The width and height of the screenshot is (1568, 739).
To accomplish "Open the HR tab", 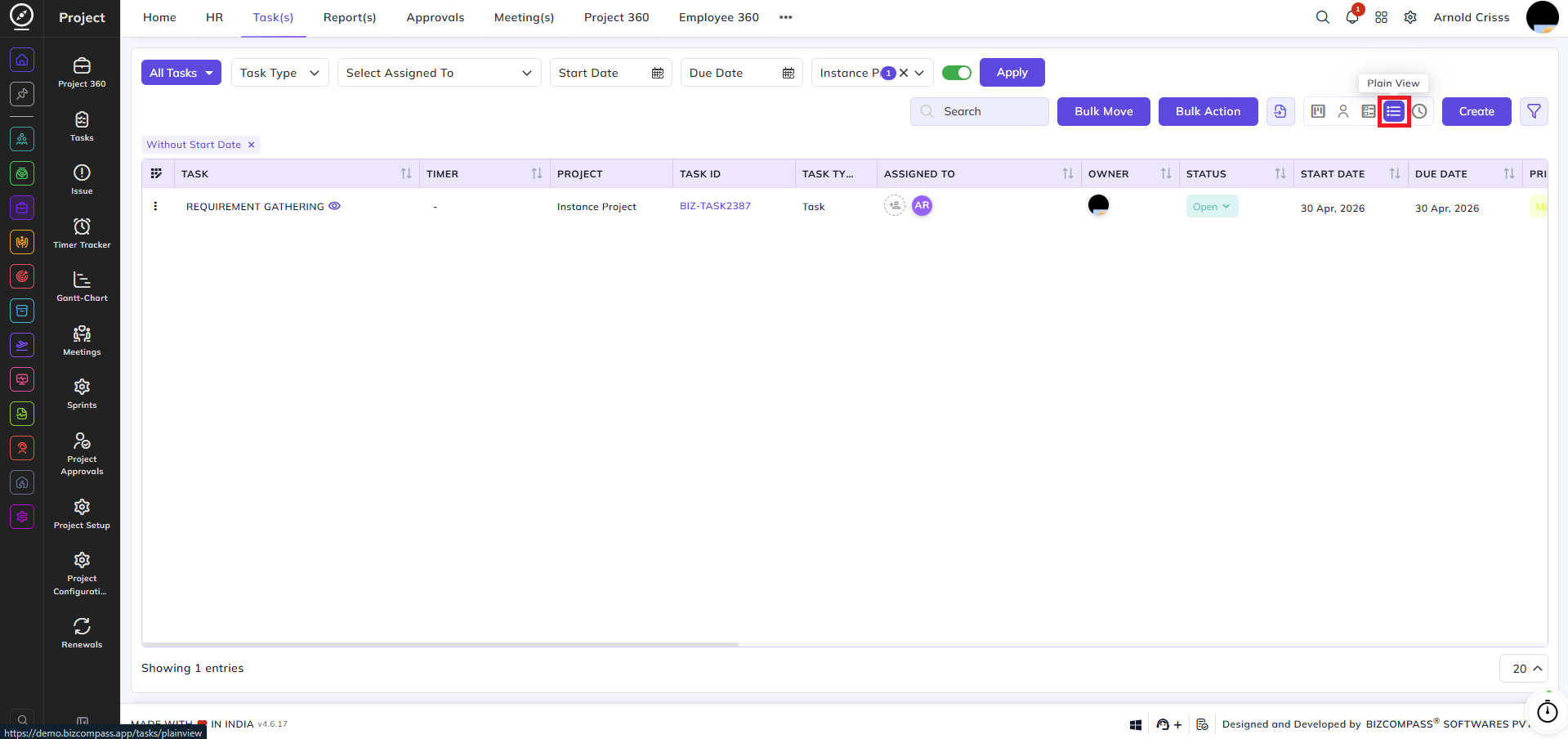I will (x=214, y=17).
